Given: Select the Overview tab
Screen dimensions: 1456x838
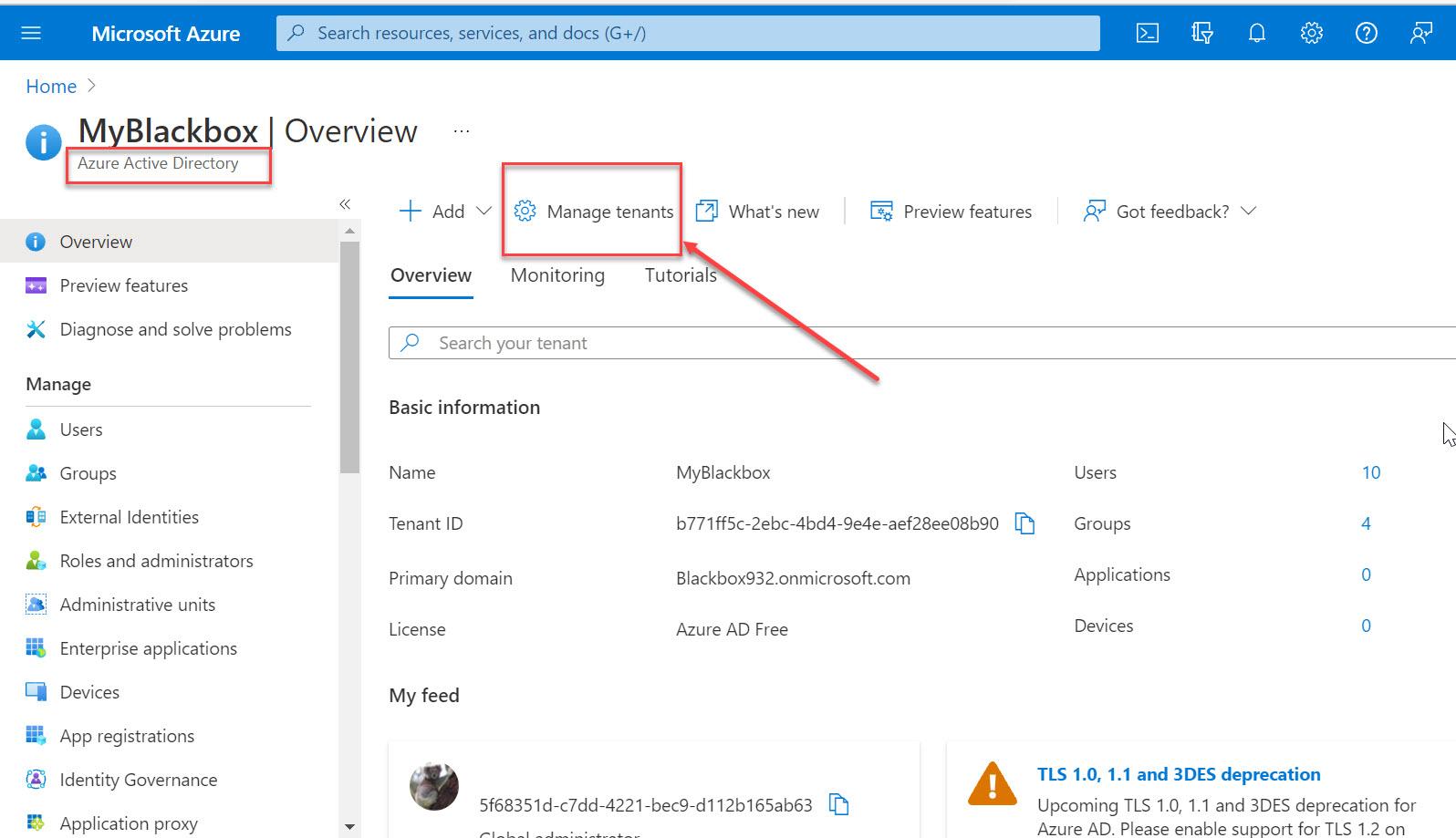Looking at the screenshot, I should 431,275.
